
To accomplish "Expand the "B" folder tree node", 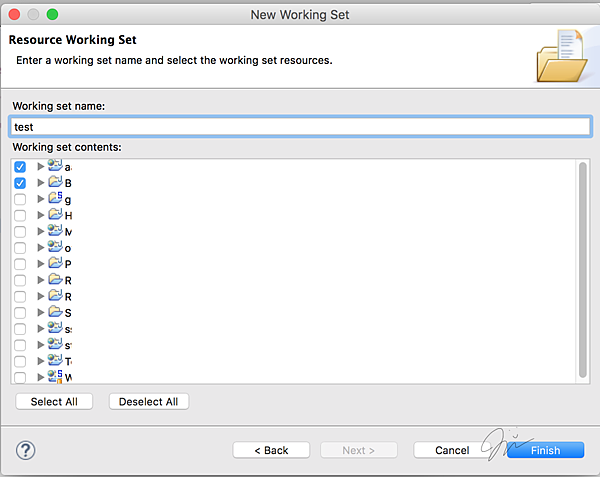I will point(41,182).
